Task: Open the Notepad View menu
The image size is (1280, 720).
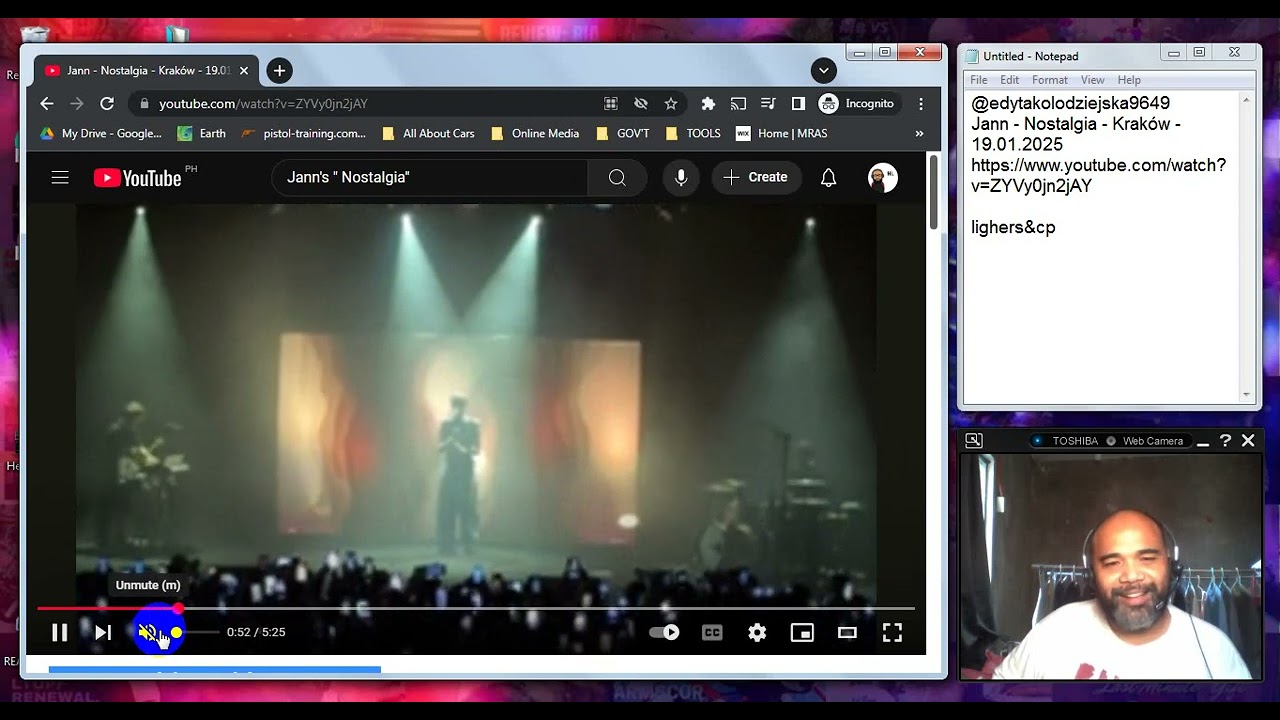Action: point(1093,80)
